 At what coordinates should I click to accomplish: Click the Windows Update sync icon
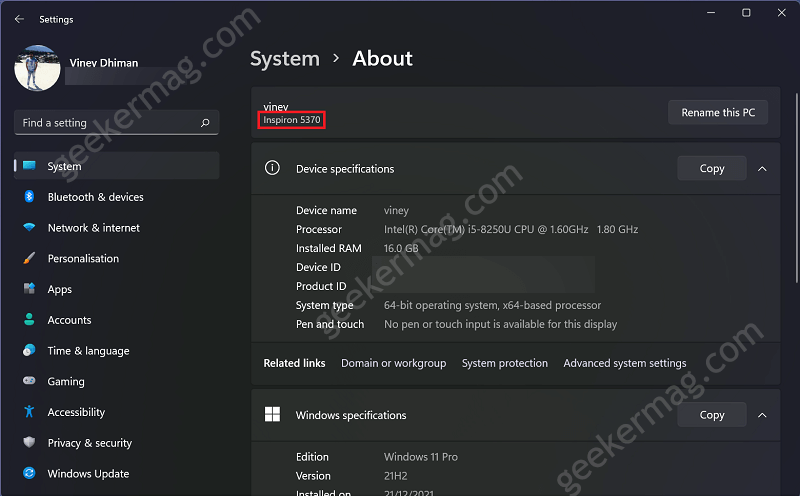click(x=29, y=473)
